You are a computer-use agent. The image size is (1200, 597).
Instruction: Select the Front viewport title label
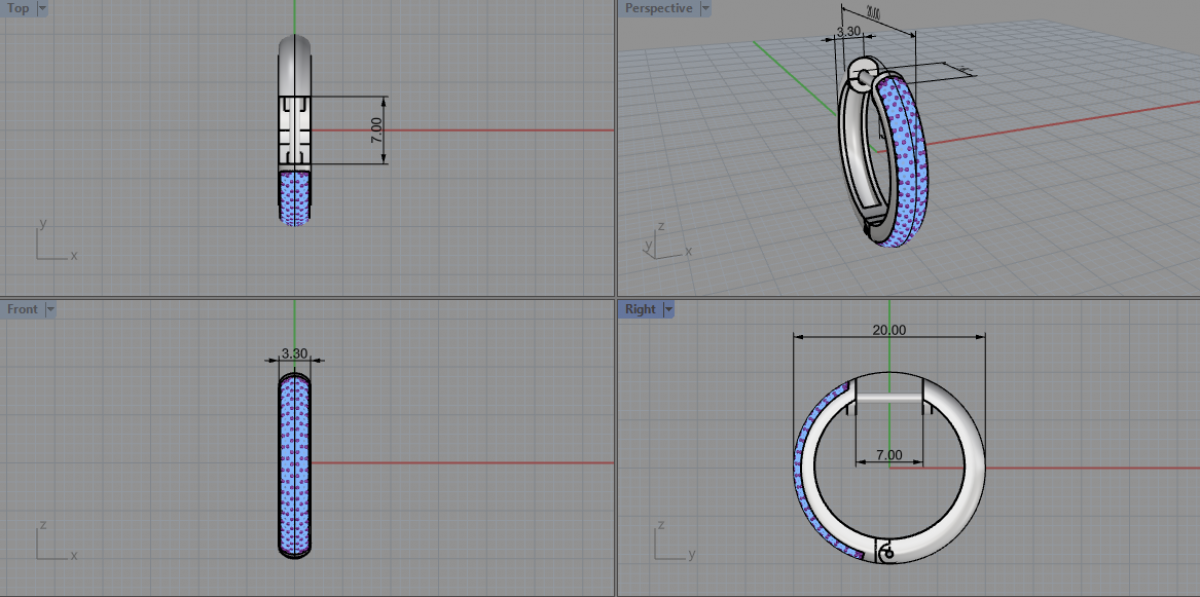pos(22,309)
